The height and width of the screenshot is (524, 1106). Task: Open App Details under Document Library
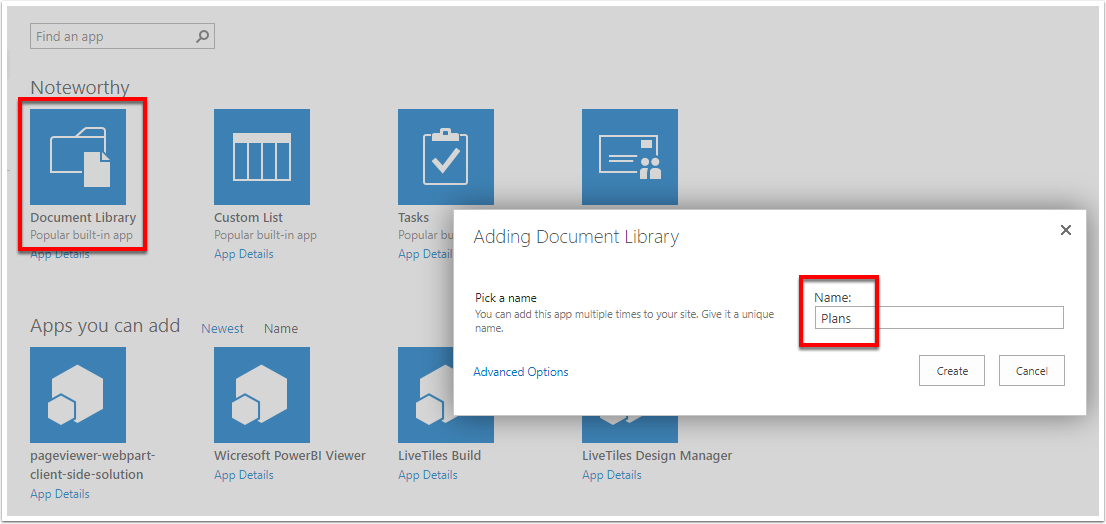point(60,255)
